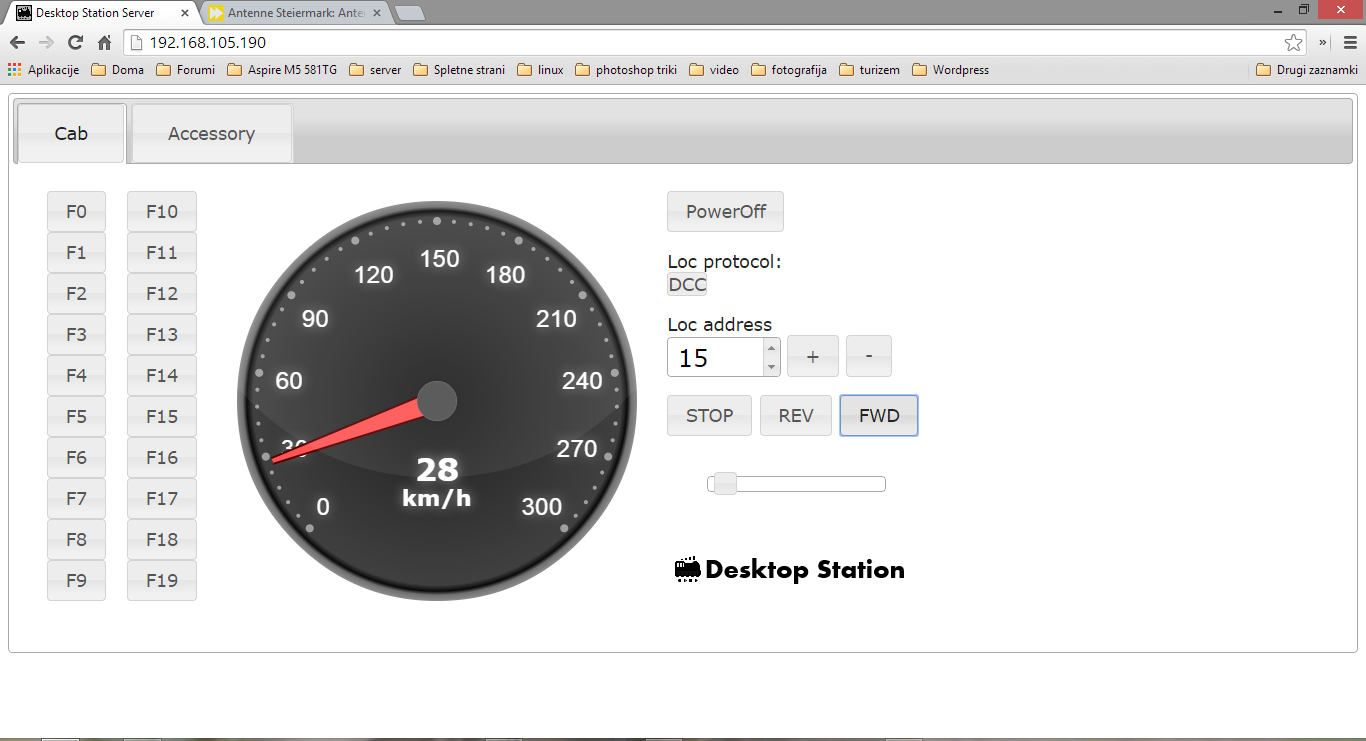Click the plus button next to address

[x=813, y=357]
